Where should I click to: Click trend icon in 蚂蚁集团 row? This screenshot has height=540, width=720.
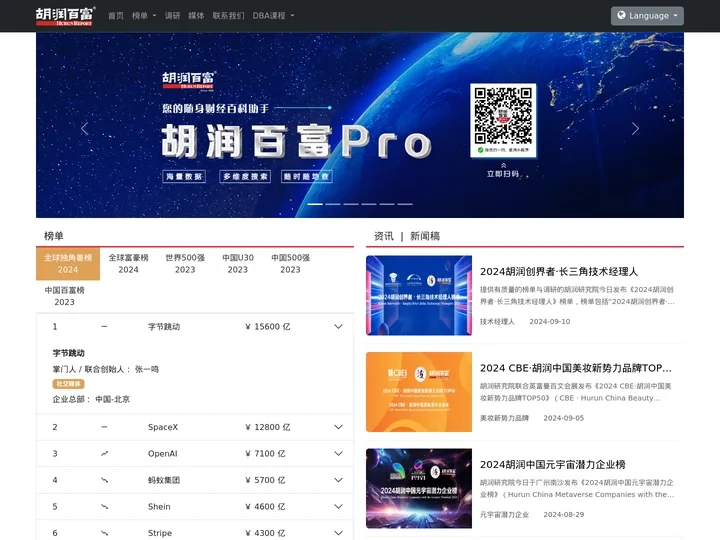pyautogui.click(x=104, y=480)
